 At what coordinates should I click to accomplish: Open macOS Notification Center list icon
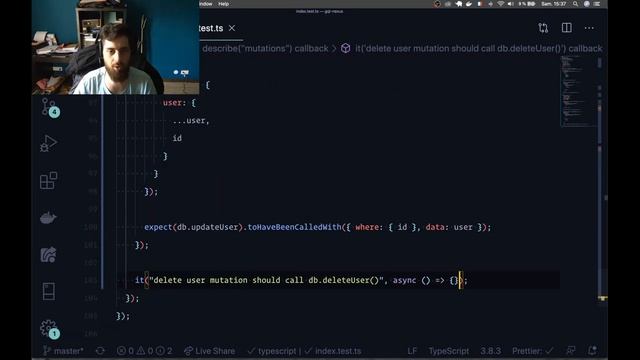pos(597,4)
